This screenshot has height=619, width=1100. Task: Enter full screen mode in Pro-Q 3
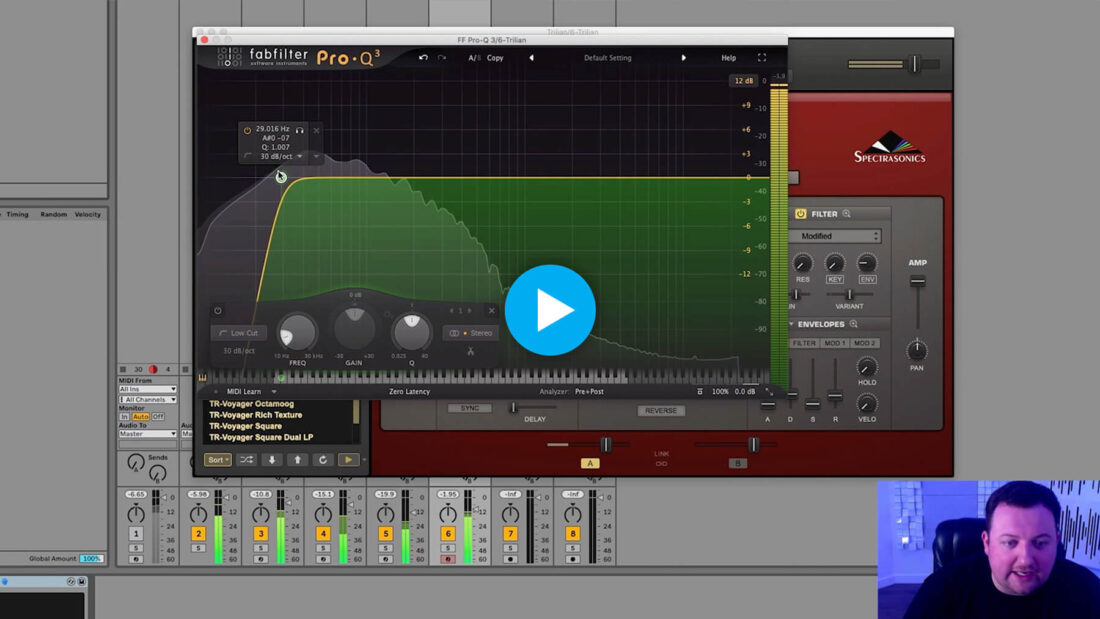[x=762, y=58]
